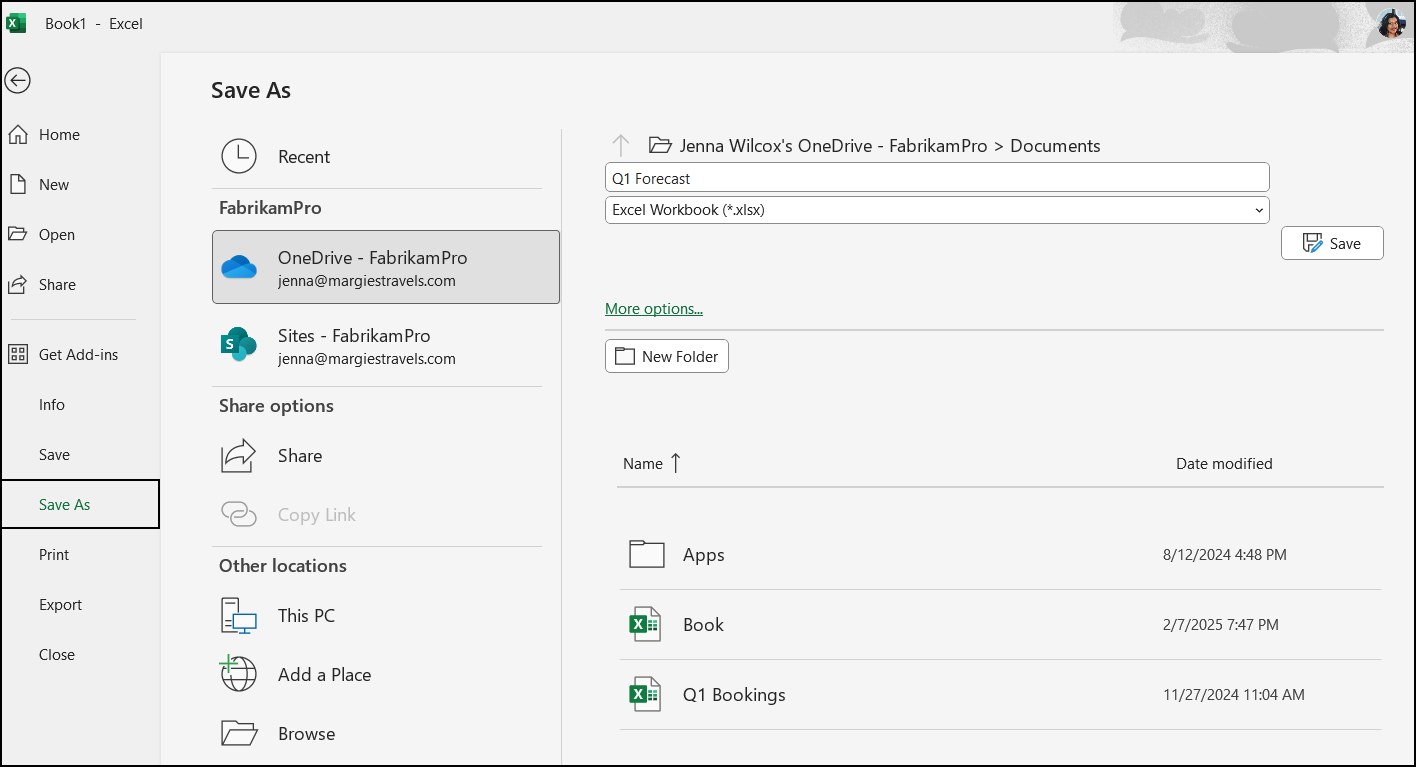Open the file format dropdown showing Excel Workbook
This screenshot has height=767, width=1416.
[x=936, y=210]
